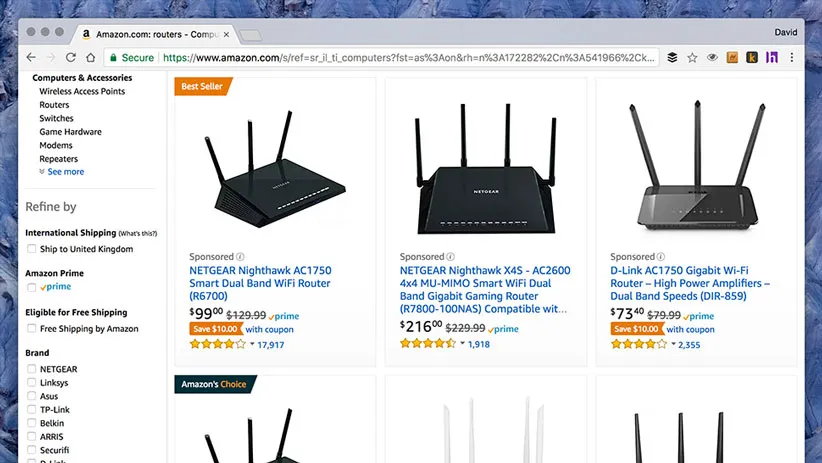The width and height of the screenshot is (822, 463).
Task: Click the eye extension icon in toolbar
Action: pos(712,58)
